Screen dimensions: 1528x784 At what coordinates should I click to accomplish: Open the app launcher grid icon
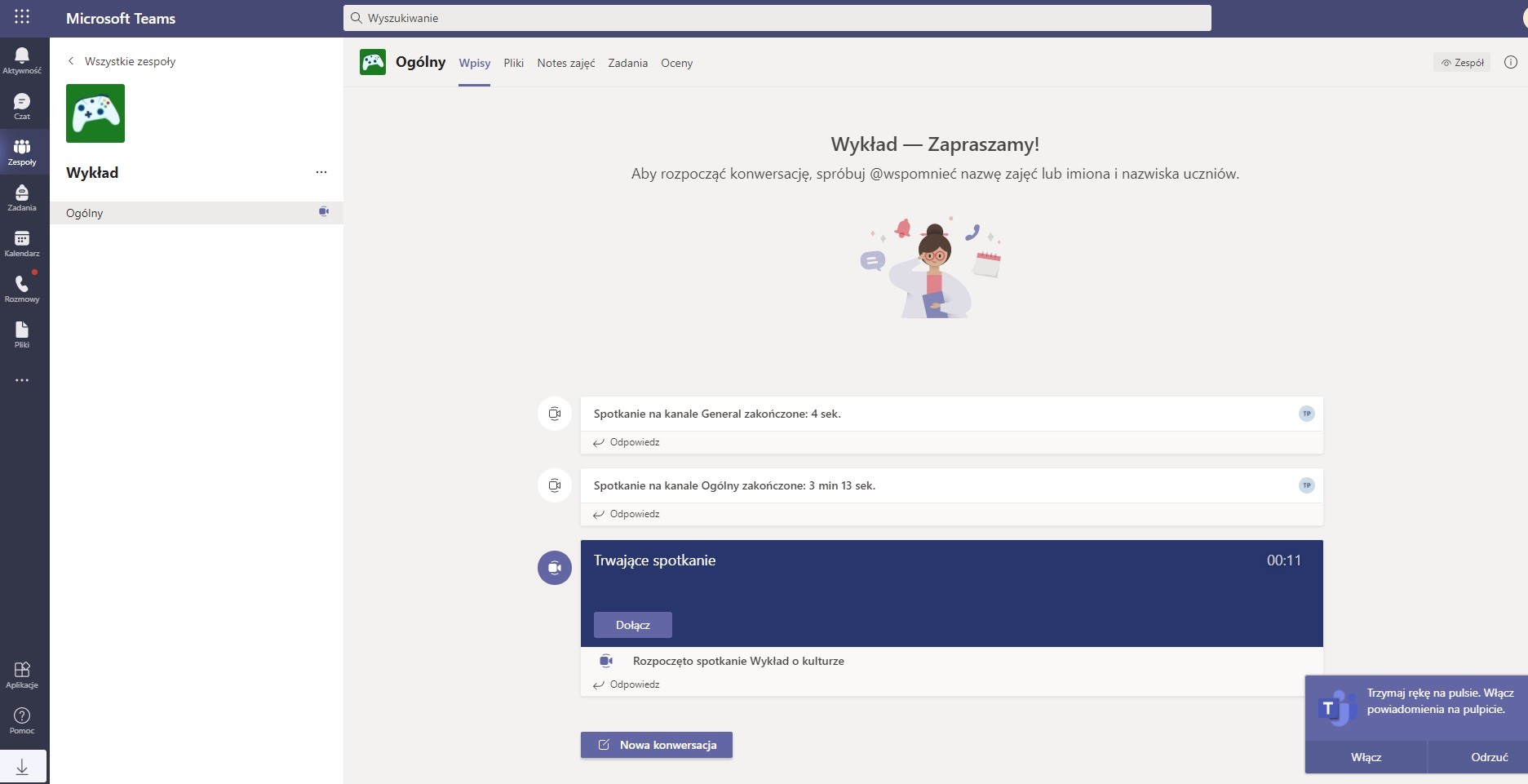(x=22, y=16)
